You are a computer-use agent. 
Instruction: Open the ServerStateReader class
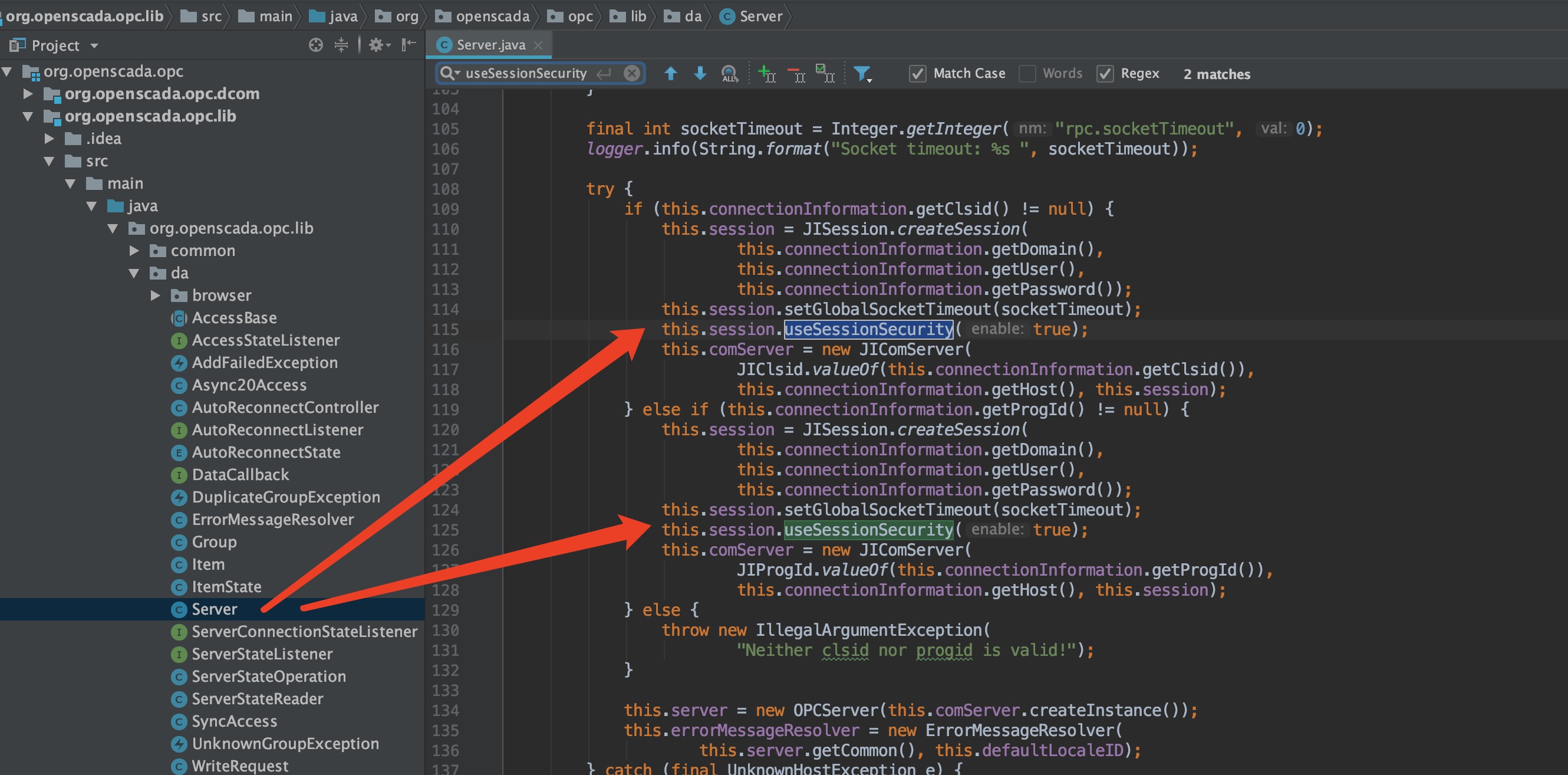pos(257,699)
